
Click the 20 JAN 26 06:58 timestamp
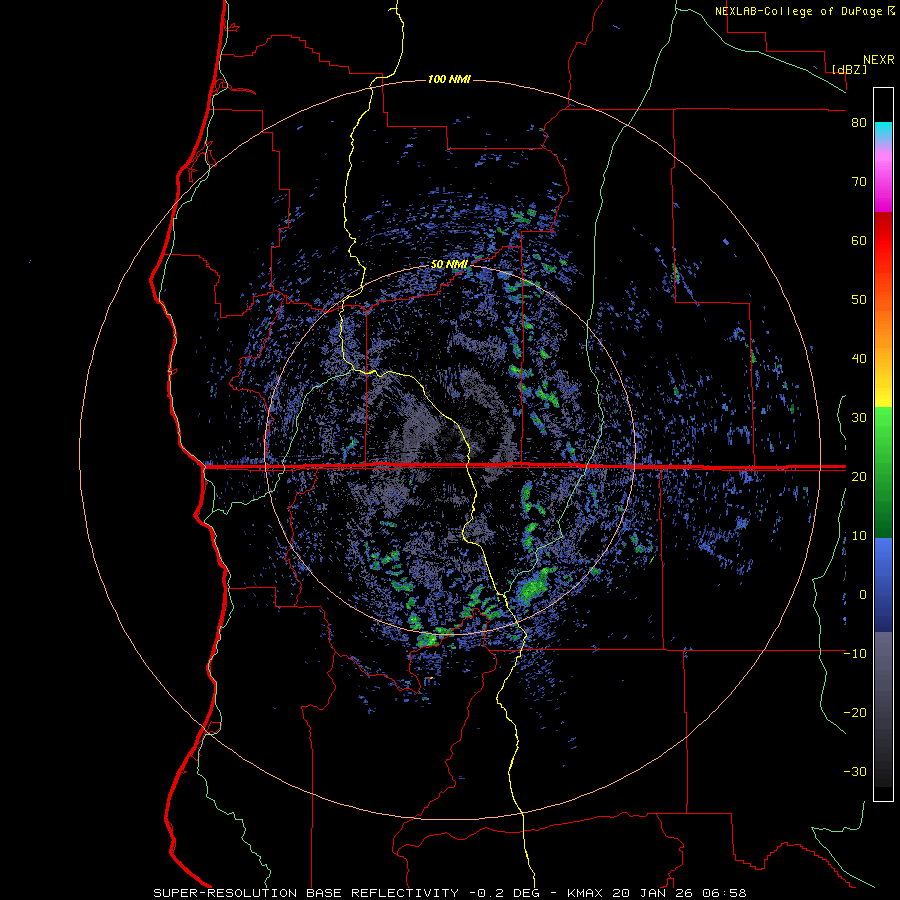pos(680,893)
